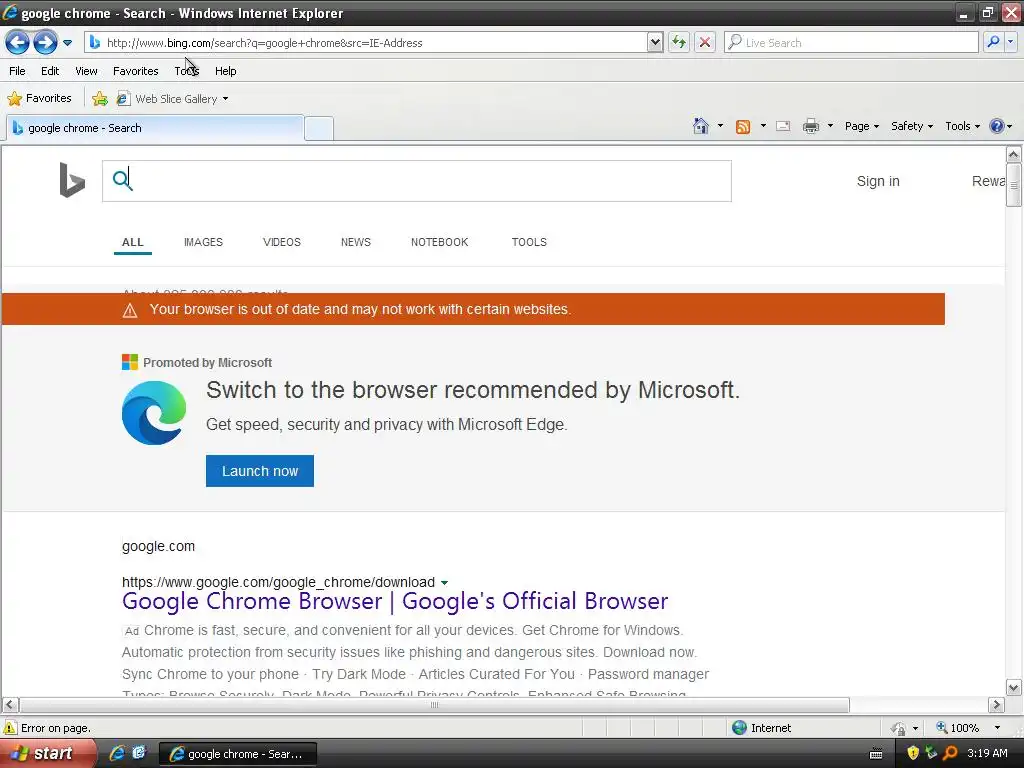
Task: Open the Favorites menu in menu bar
Action: point(135,71)
